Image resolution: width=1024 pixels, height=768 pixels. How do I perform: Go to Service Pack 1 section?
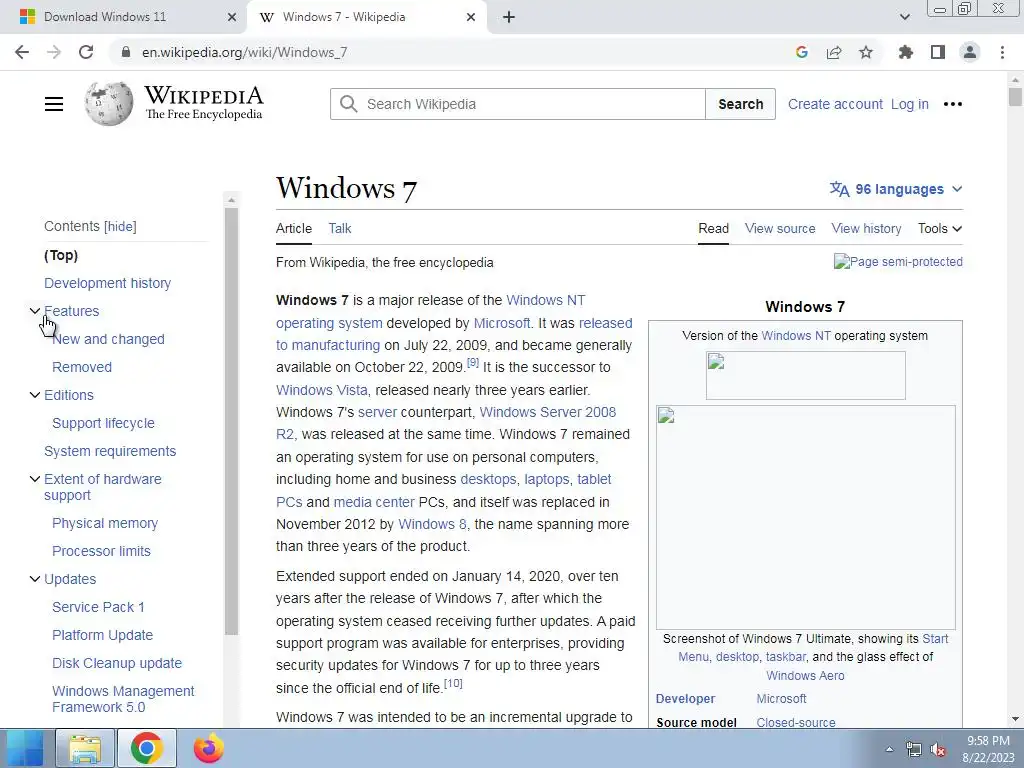[x=98, y=607]
